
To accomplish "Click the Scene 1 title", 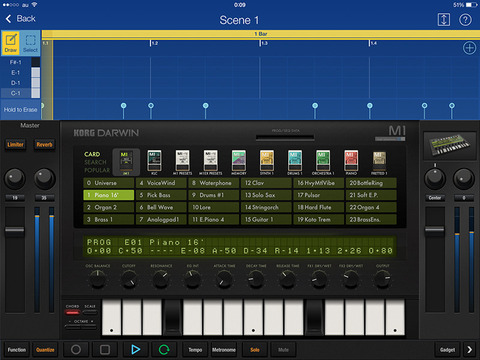I will tap(239, 20).
